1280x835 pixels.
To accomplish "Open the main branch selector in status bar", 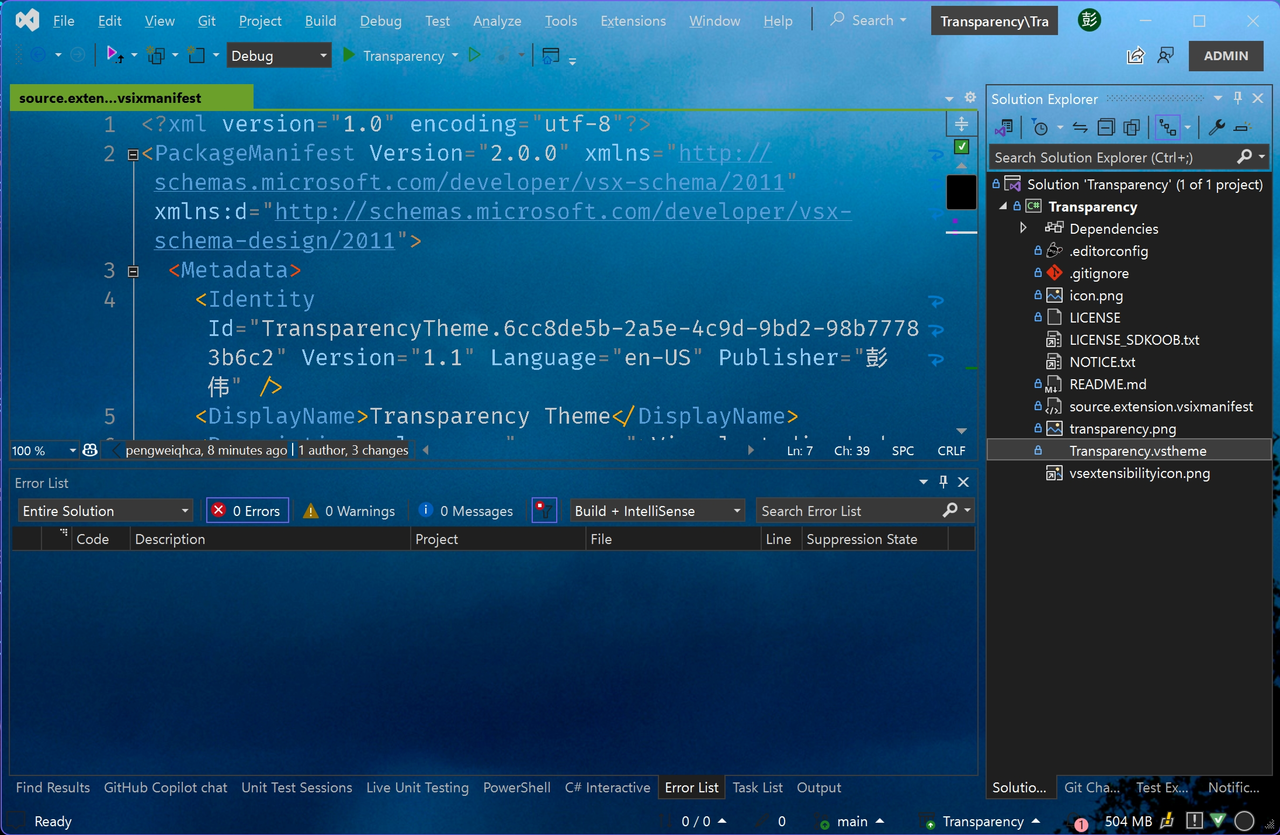I will click(x=852, y=821).
